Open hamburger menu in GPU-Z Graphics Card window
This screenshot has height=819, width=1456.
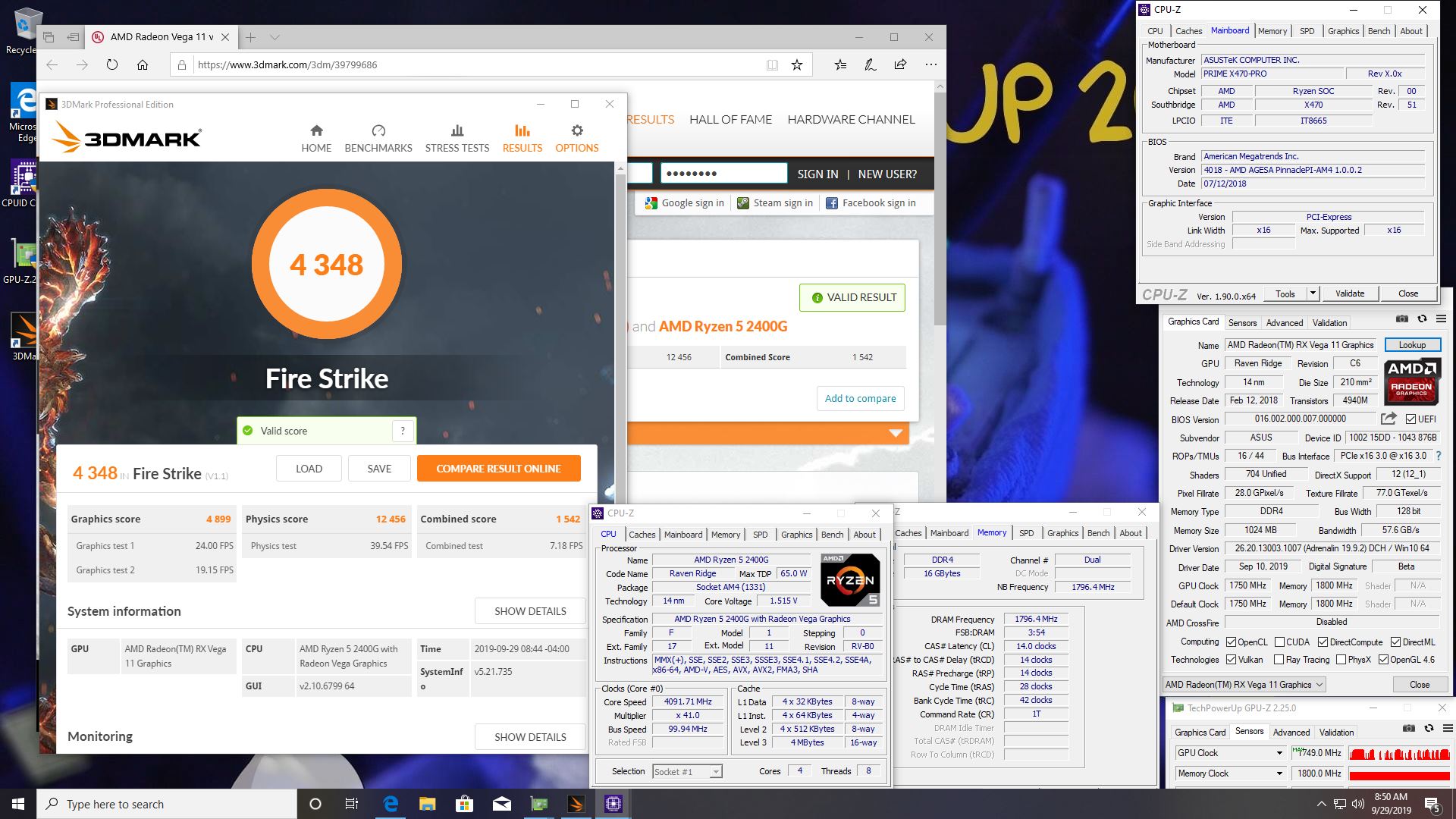click(x=1441, y=318)
